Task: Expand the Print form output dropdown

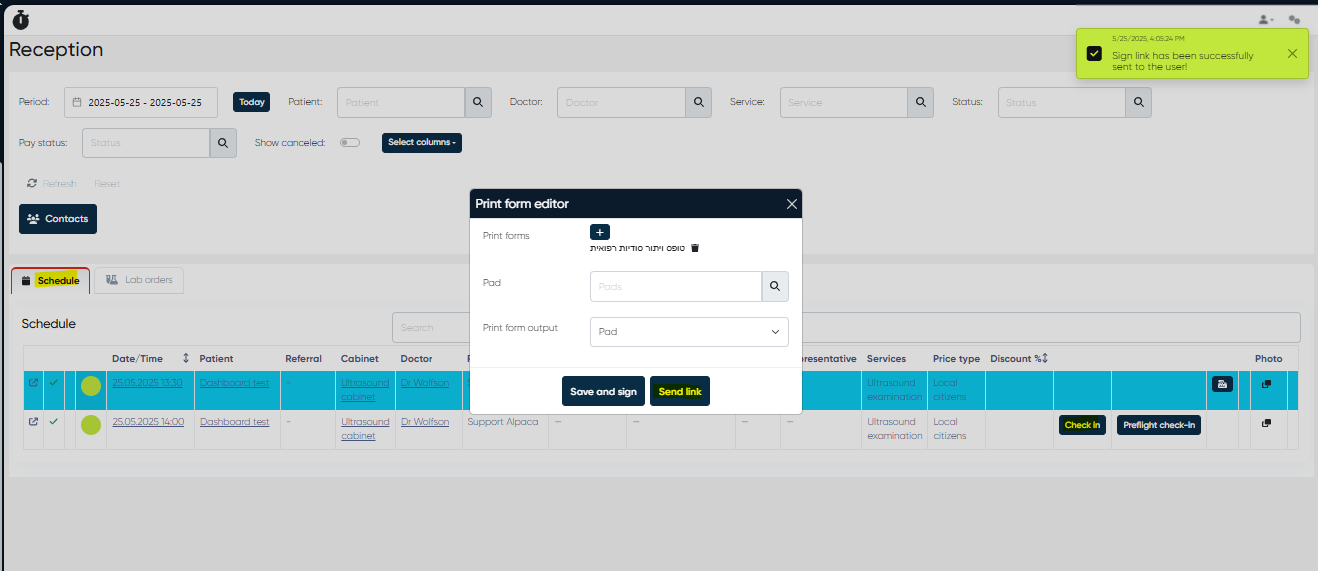Action: [689, 332]
